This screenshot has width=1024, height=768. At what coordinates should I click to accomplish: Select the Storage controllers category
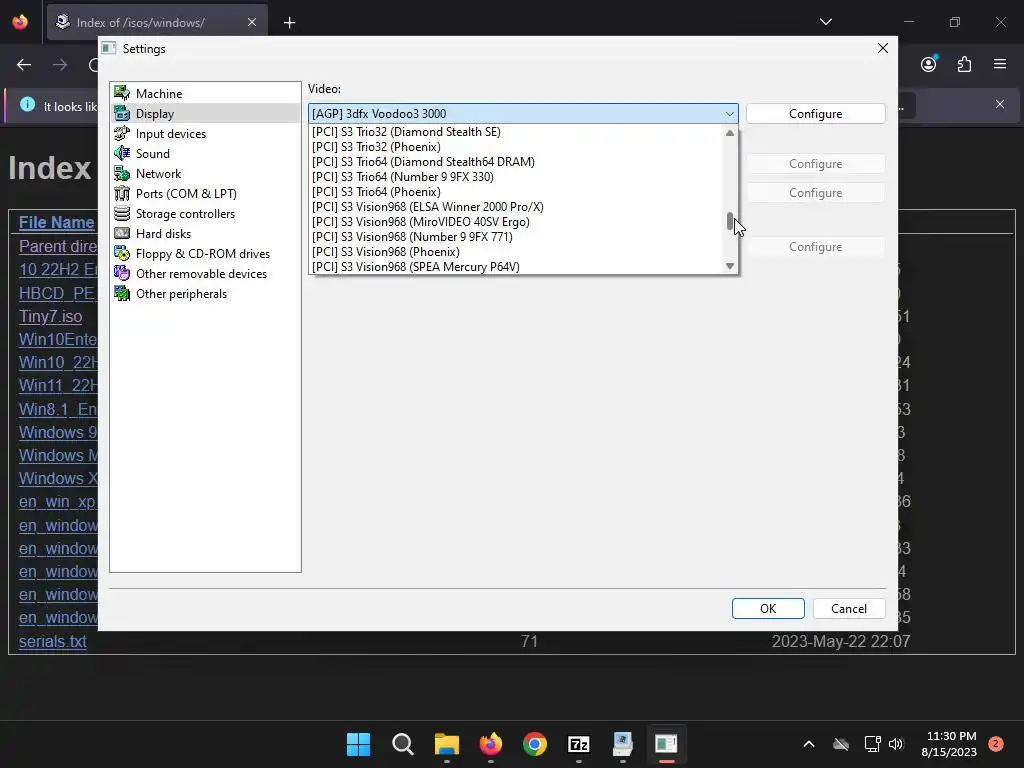coord(205,214)
